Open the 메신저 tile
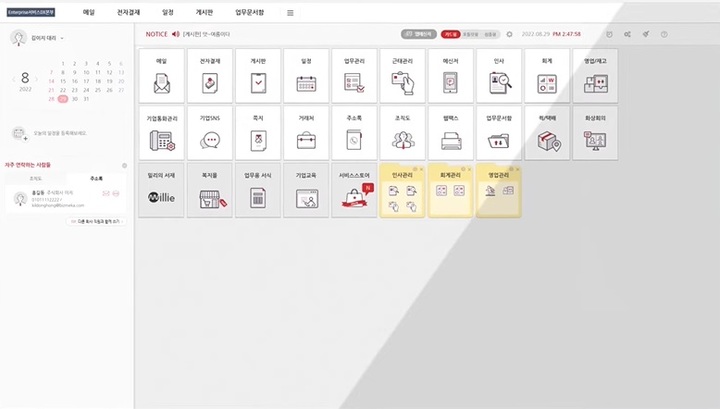Screen dimensions: 720x409 point(451,76)
